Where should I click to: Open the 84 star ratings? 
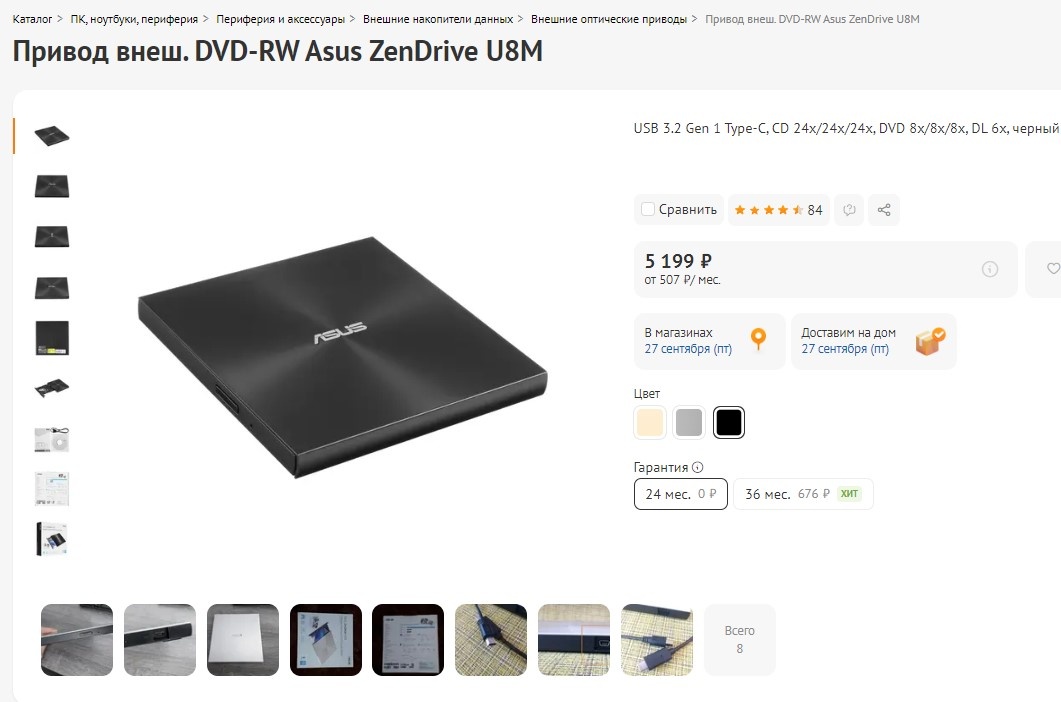pyautogui.click(x=778, y=210)
